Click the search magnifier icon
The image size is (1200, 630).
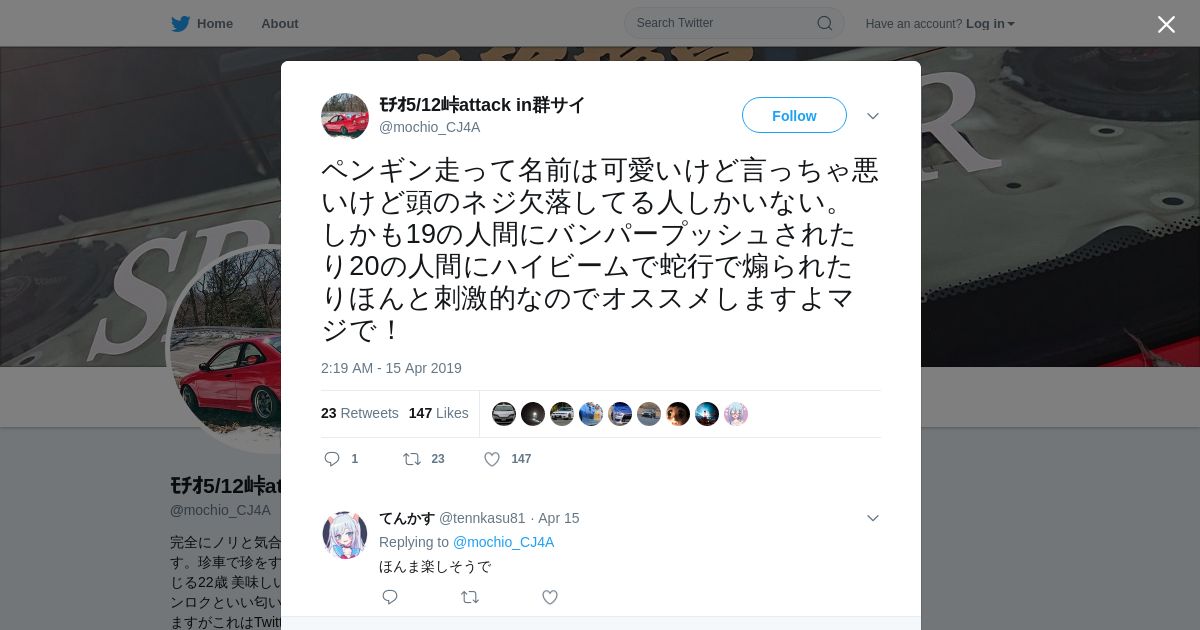click(825, 23)
